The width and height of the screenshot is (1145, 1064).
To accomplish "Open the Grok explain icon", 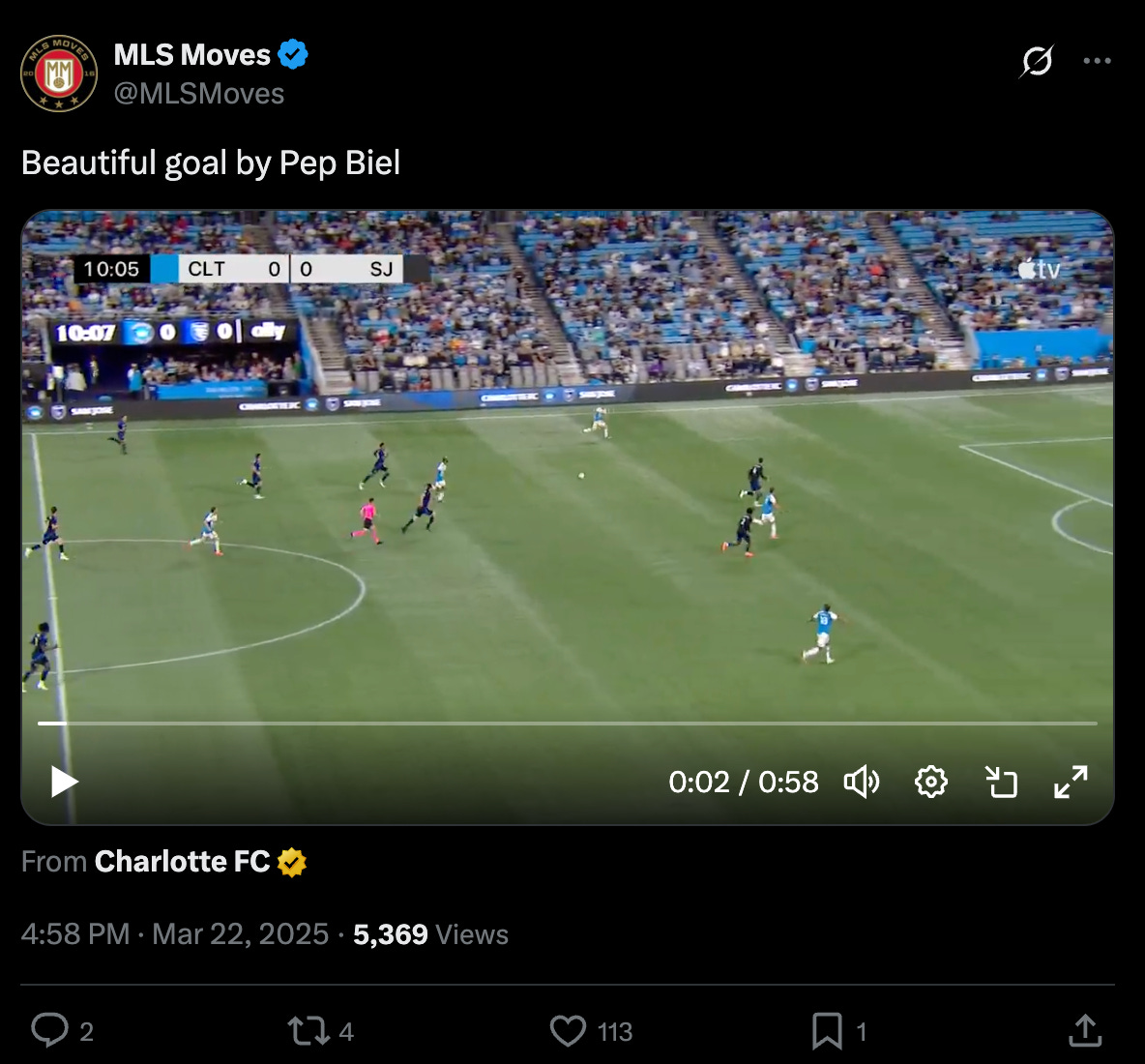I will [1037, 61].
